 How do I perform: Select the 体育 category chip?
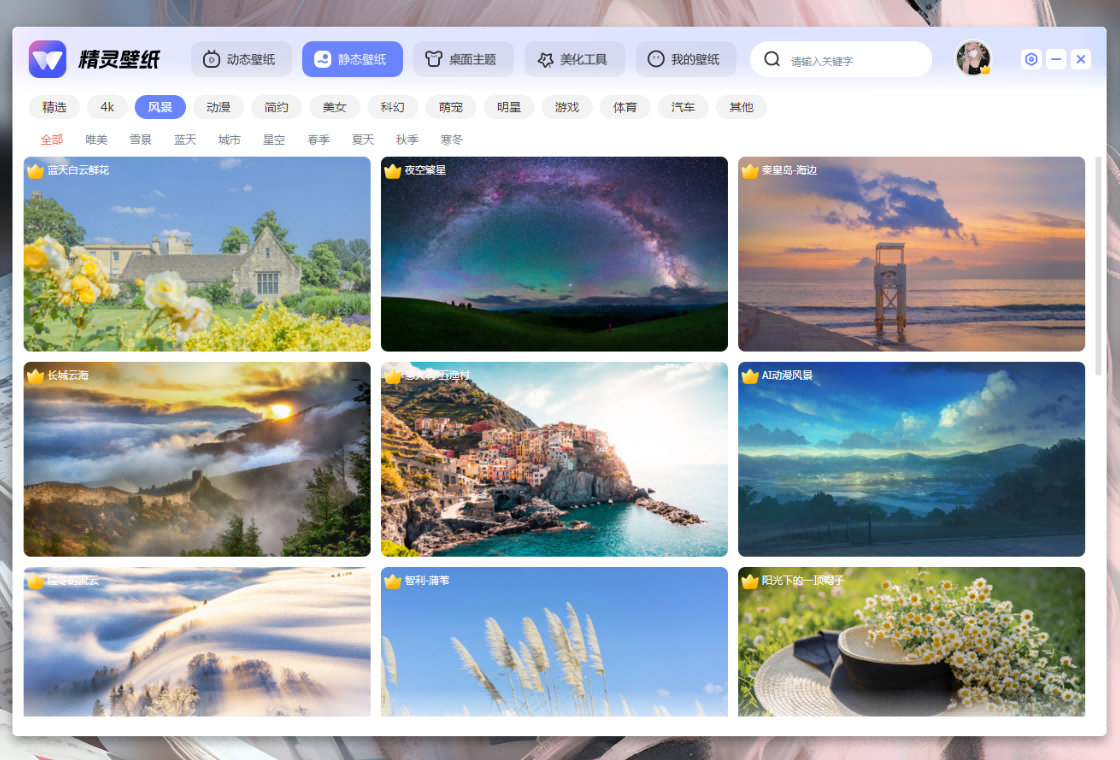click(625, 107)
